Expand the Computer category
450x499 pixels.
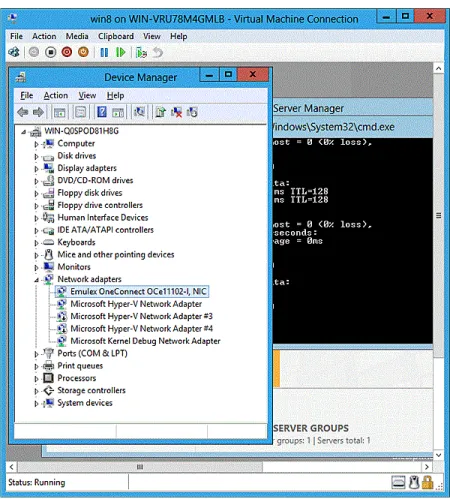[36, 144]
